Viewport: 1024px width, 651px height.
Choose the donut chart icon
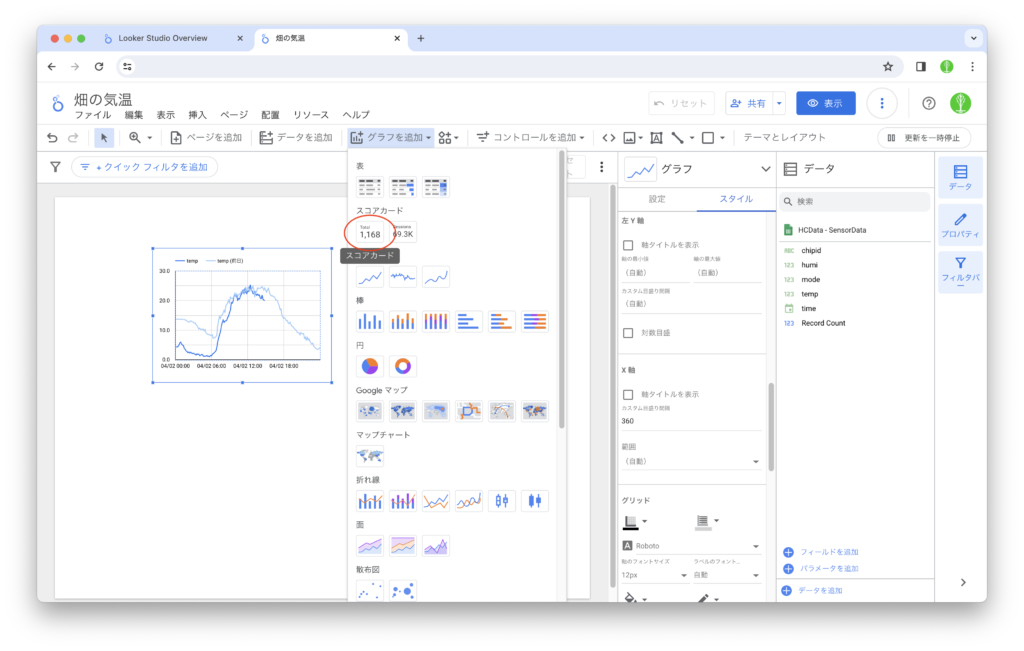tap(403, 366)
